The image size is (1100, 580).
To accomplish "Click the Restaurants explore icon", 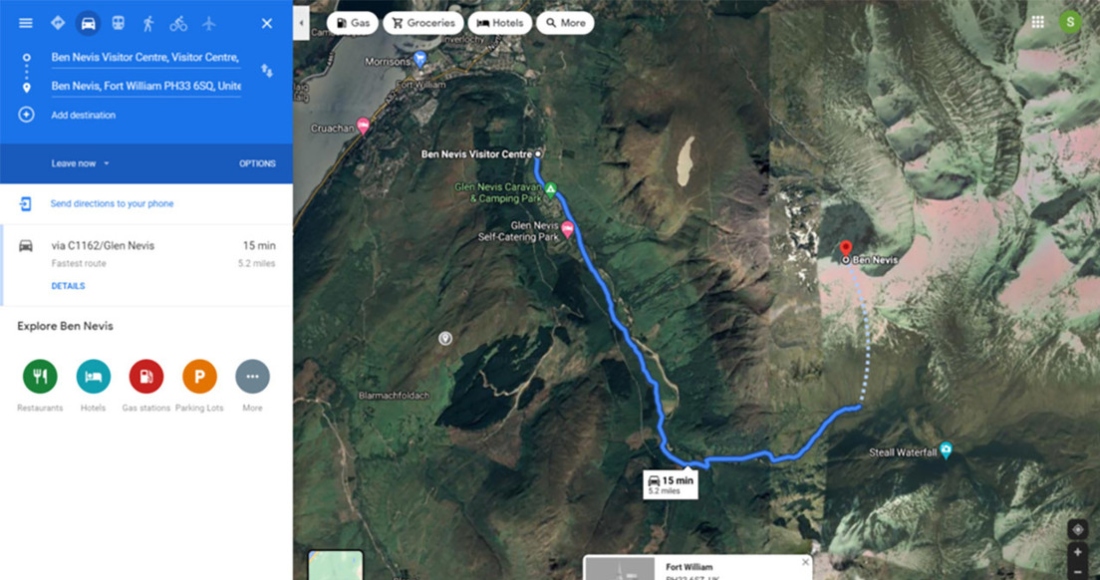I will (x=40, y=377).
